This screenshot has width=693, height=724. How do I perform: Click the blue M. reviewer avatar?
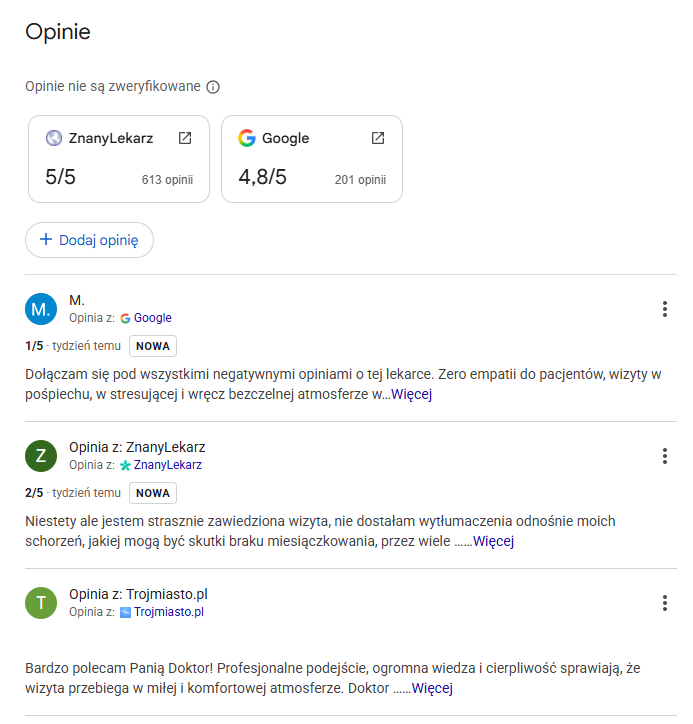pos(41,309)
